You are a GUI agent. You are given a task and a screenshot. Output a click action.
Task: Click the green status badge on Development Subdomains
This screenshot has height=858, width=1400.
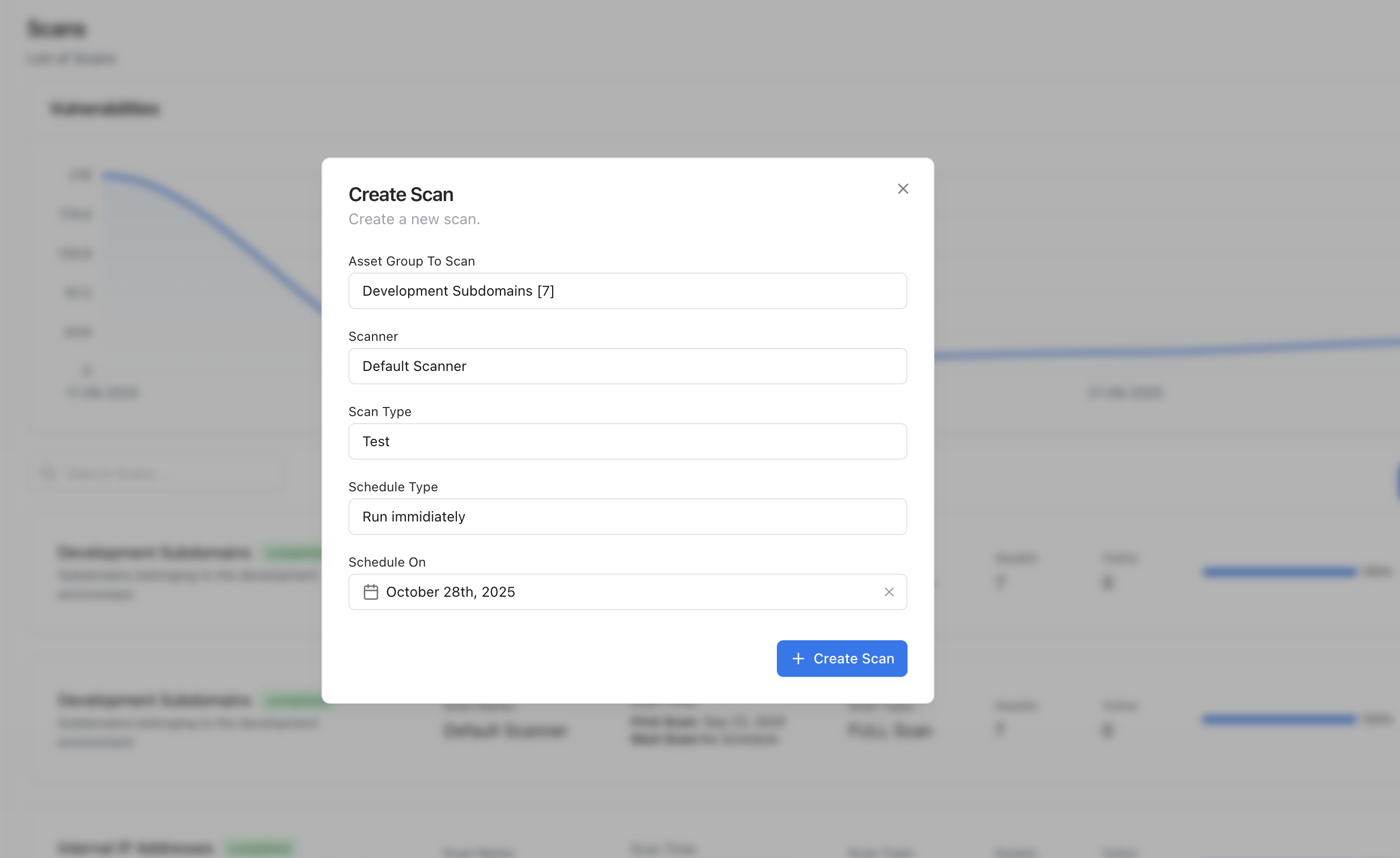pyautogui.click(x=293, y=552)
